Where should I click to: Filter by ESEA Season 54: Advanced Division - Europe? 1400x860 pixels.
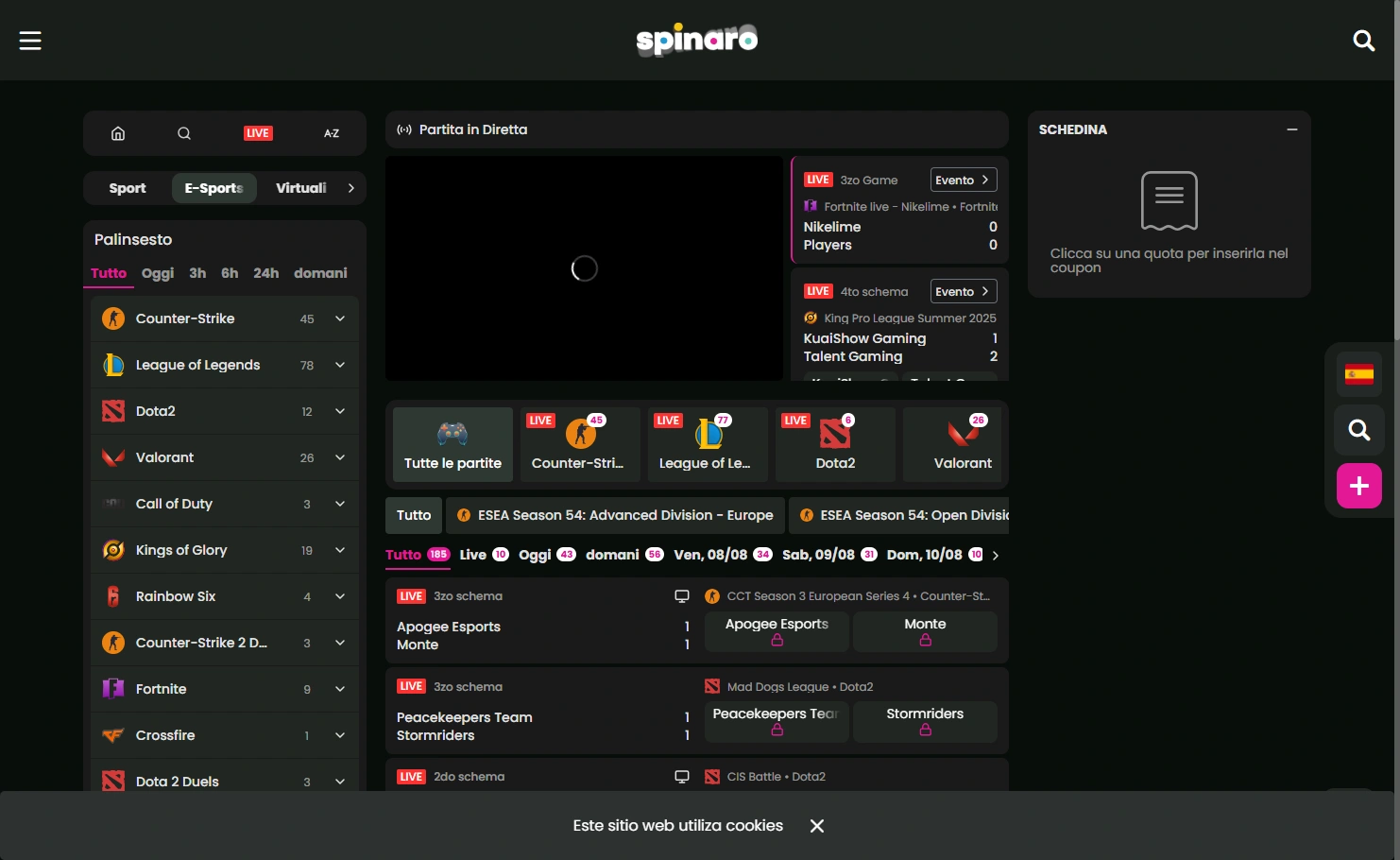[x=615, y=515]
